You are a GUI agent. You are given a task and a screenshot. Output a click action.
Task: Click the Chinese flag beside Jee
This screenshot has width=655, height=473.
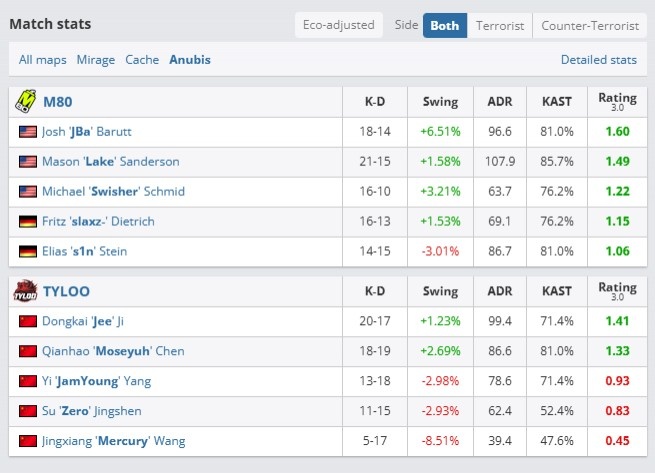pyautogui.click(x=28, y=321)
